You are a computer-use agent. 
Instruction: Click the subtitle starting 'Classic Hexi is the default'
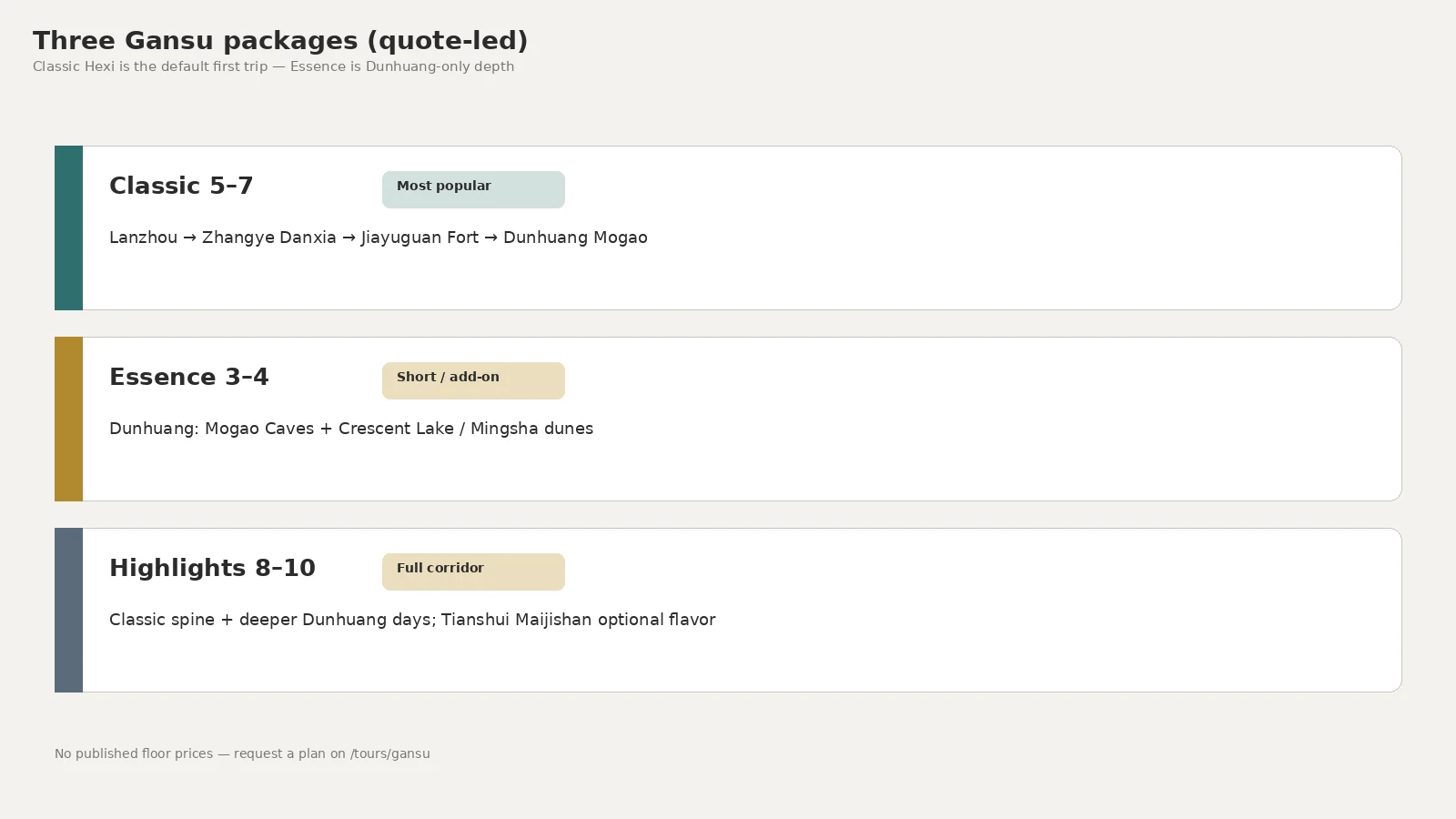pos(273,66)
